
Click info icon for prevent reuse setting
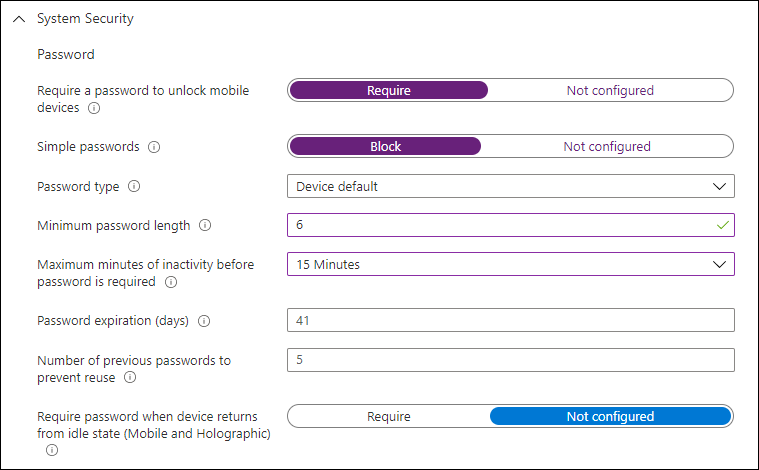[x=130, y=377]
